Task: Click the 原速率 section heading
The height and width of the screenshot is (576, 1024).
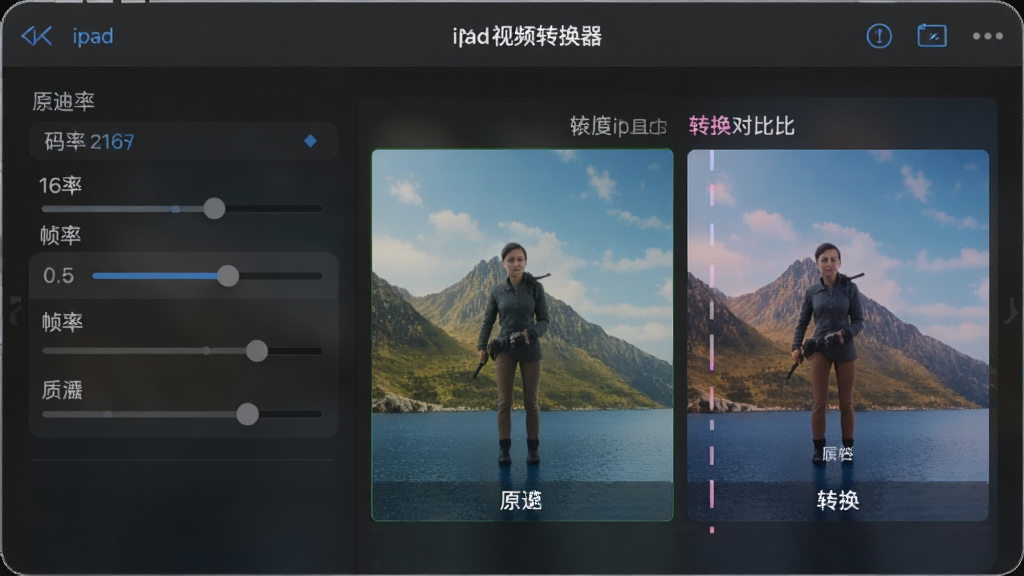Action: pyautogui.click(x=63, y=101)
